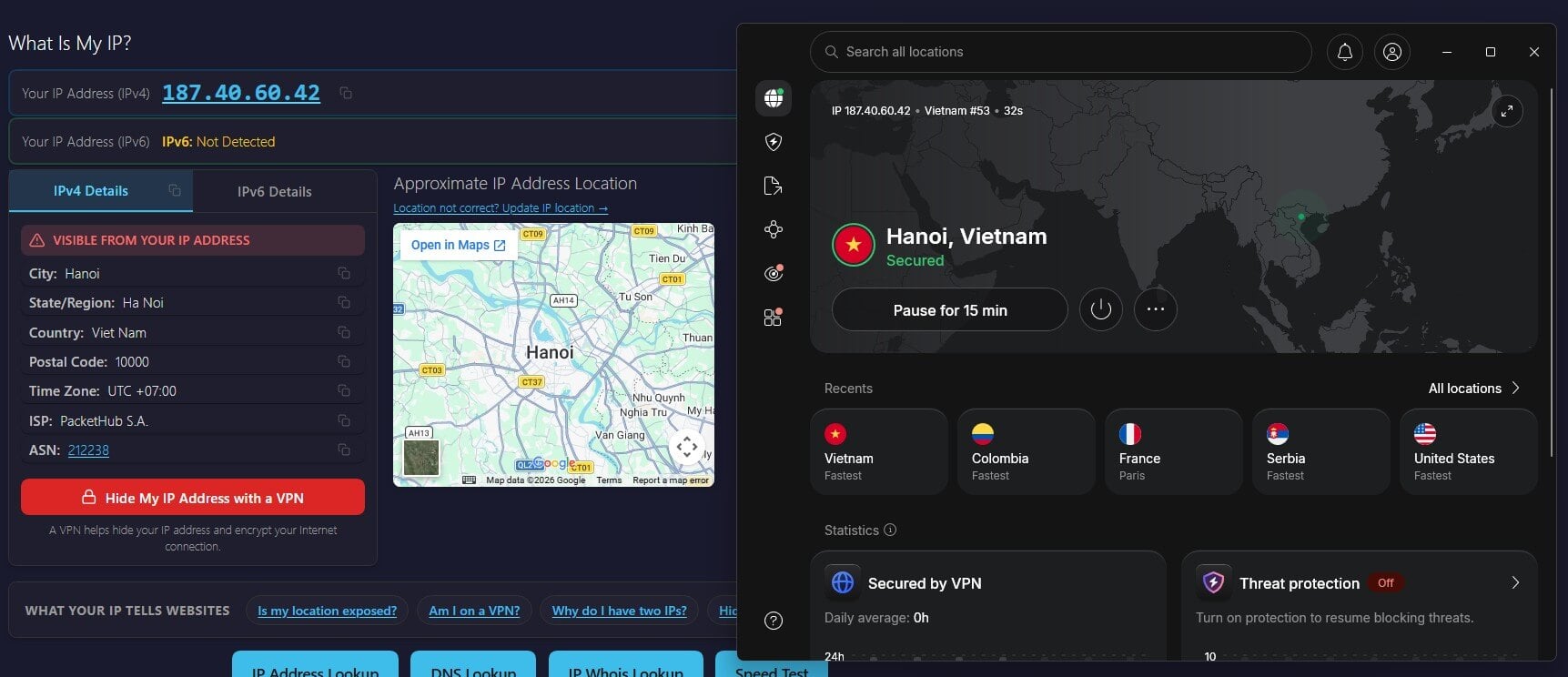Disconnect VPN with the power icon
Screen dimensions: 1568x677
(1100, 309)
